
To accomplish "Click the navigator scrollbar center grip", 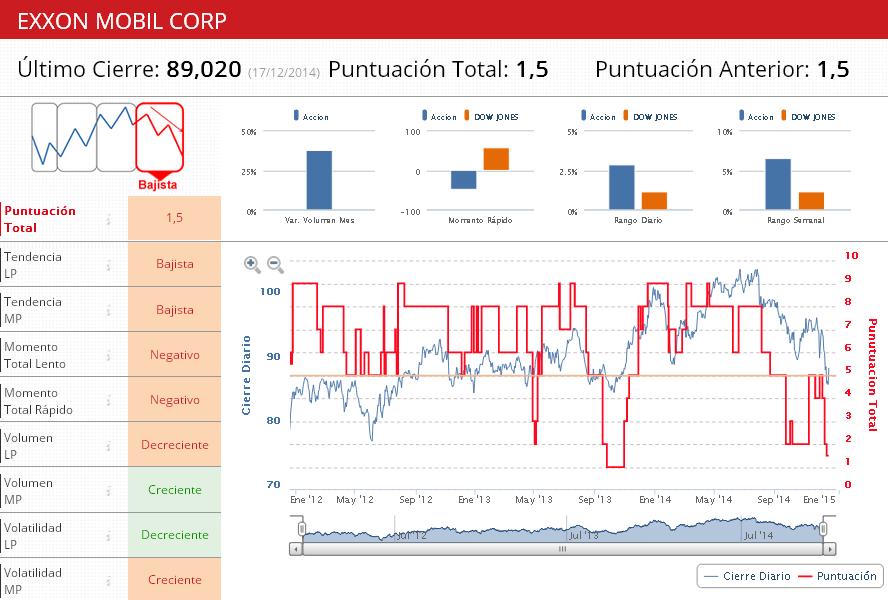I will tap(562, 549).
